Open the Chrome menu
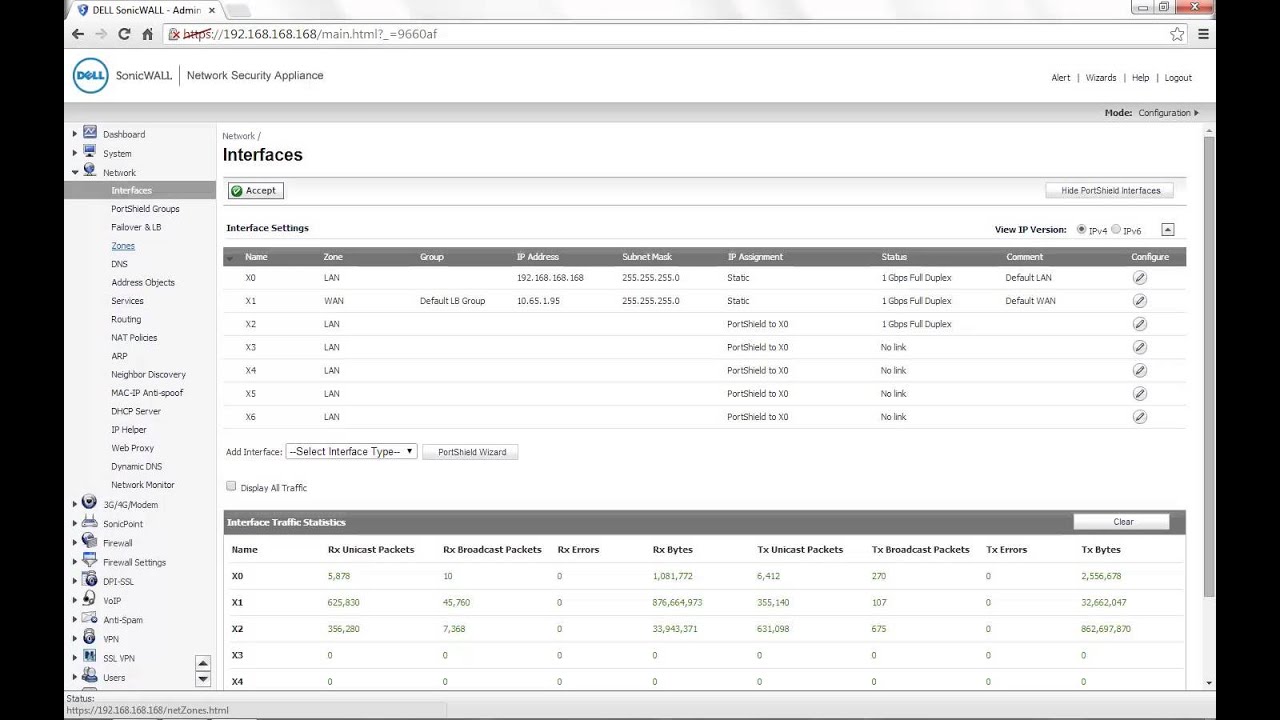 tap(1203, 34)
